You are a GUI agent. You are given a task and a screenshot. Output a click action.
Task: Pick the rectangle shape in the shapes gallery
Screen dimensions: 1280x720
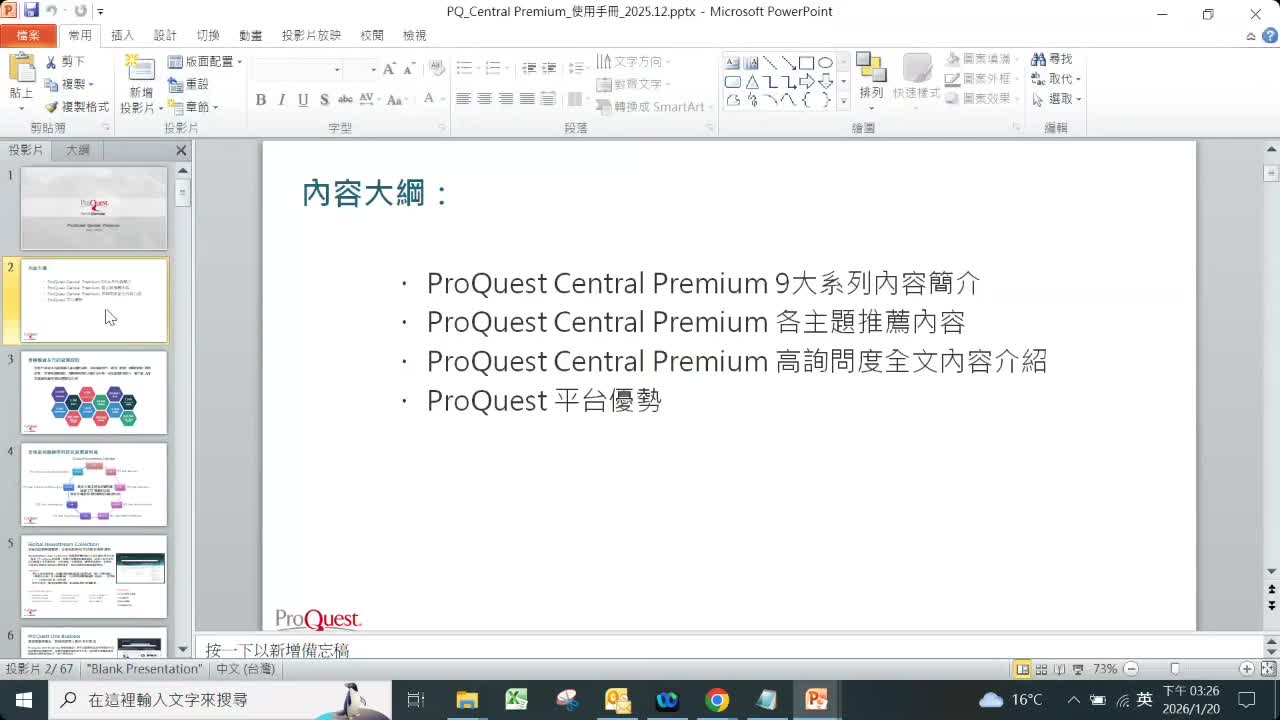[806, 63]
